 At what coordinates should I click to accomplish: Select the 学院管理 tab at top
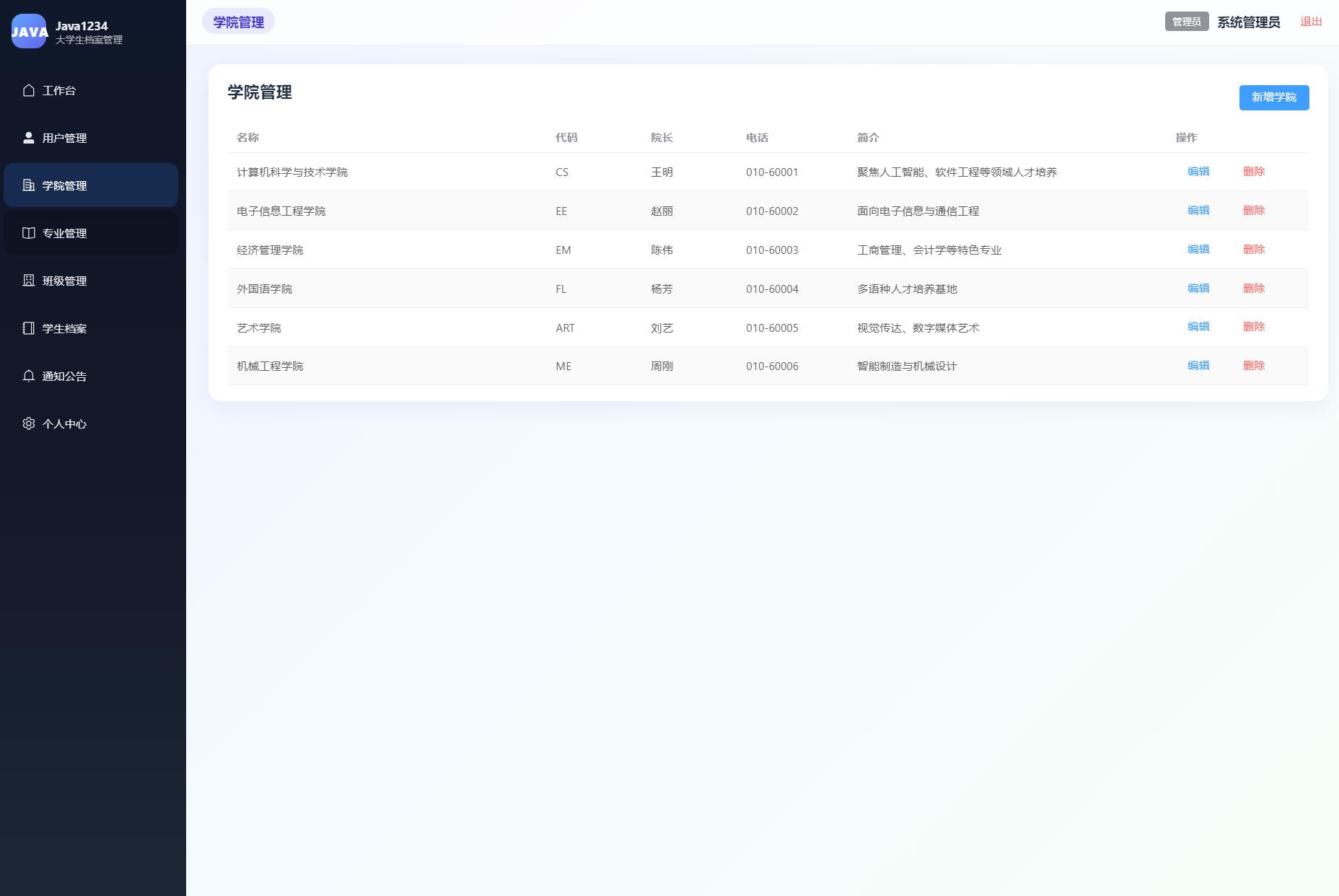click(x=238, y=22)
